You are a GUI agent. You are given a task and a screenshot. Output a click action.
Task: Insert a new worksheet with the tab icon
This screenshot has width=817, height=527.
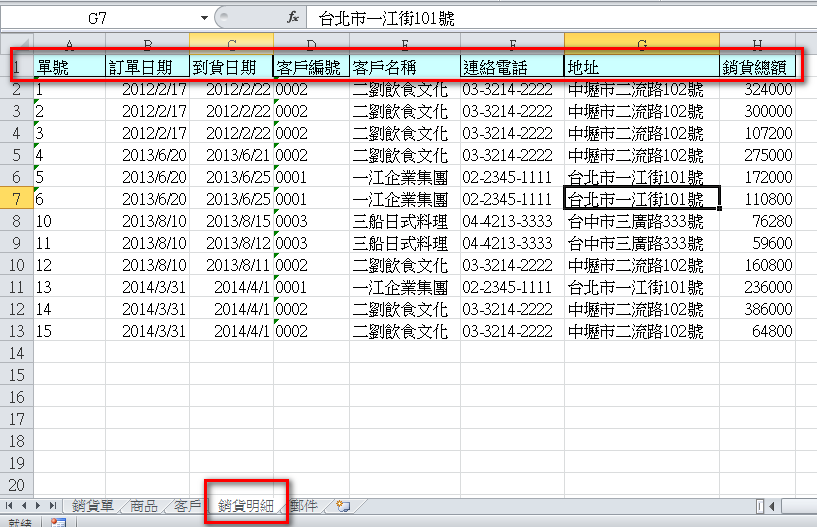point(343,506)
